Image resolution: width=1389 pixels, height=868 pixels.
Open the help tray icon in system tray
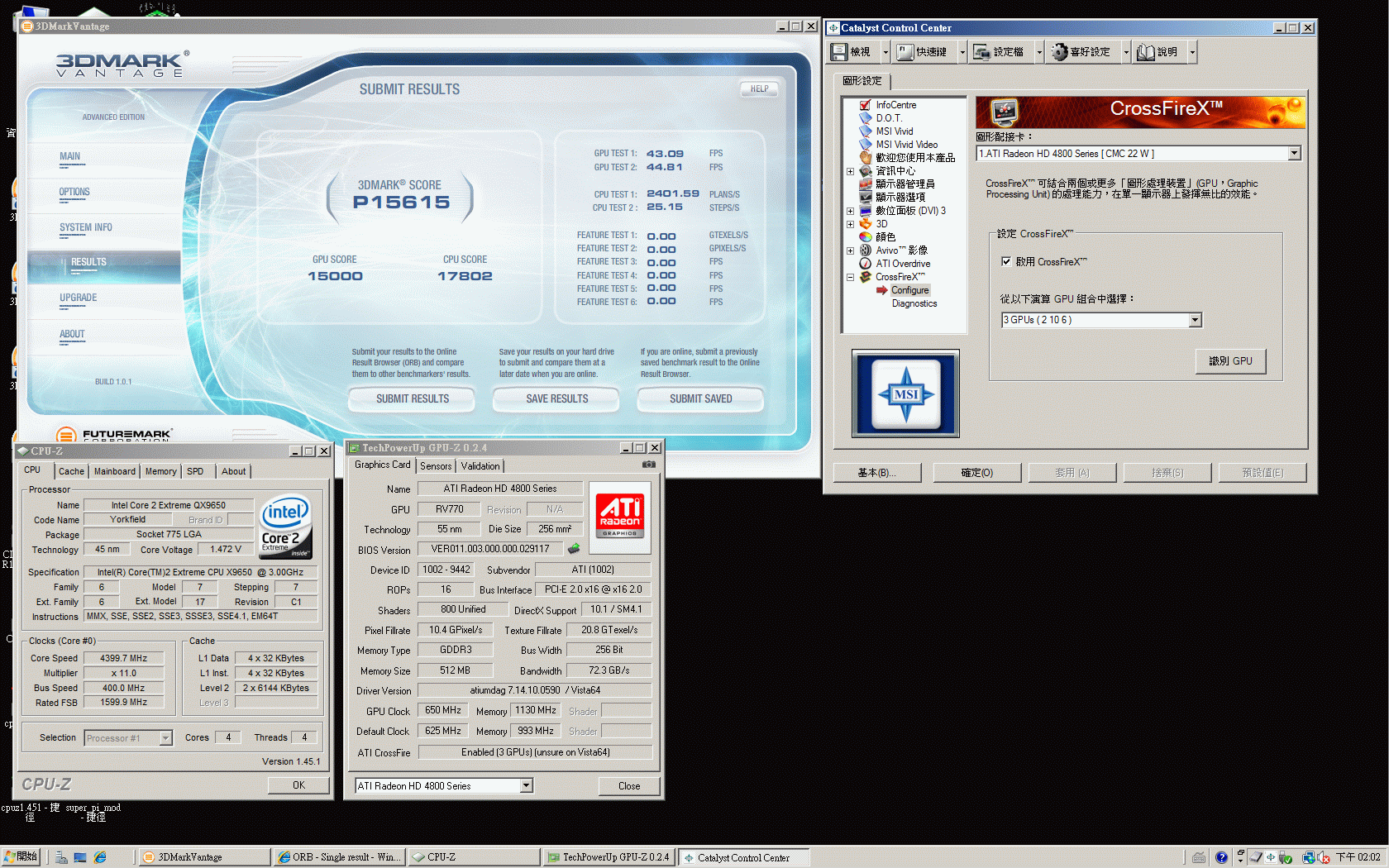[x=1221, y=857]
